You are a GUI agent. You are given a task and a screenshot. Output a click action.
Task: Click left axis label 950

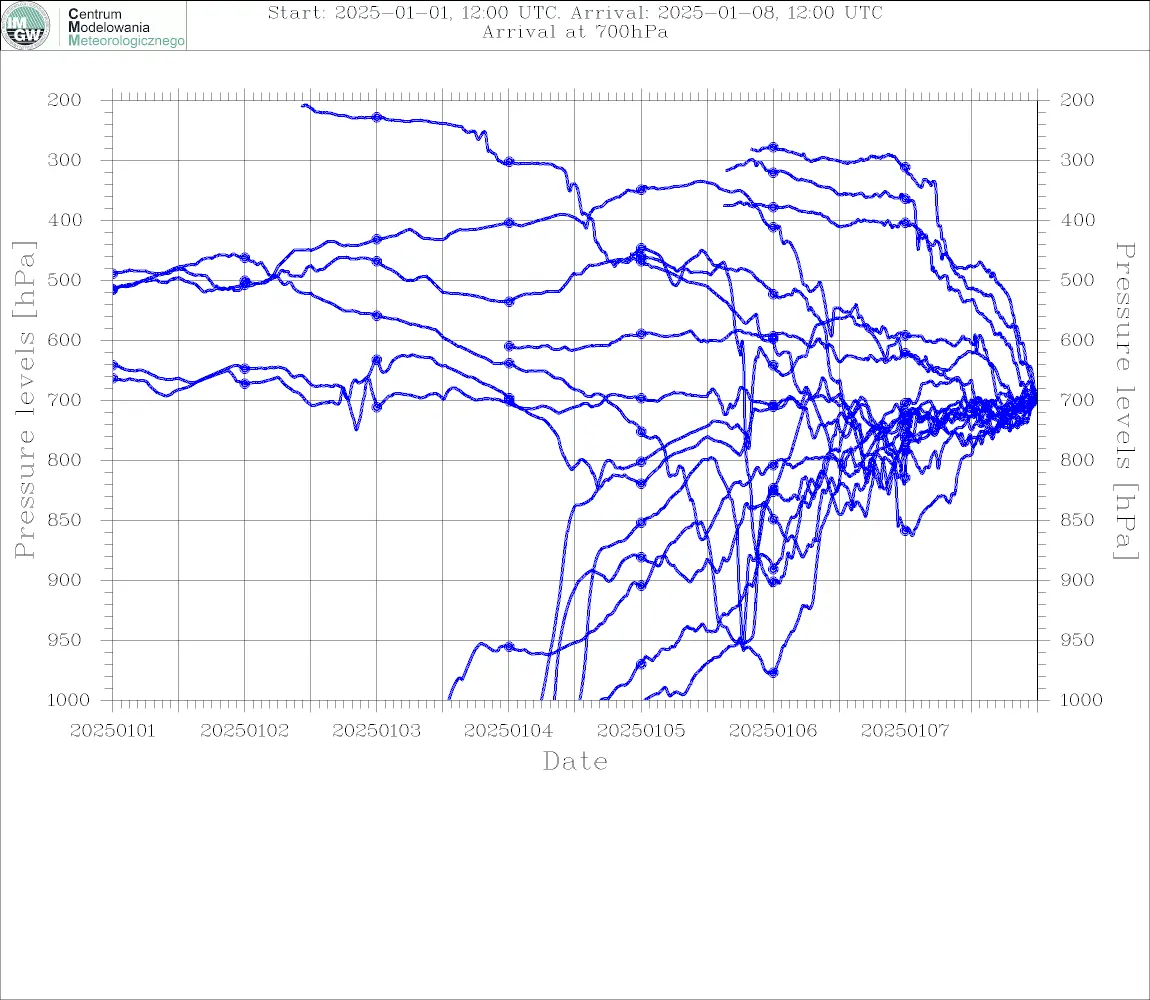(x=65, y=640)
